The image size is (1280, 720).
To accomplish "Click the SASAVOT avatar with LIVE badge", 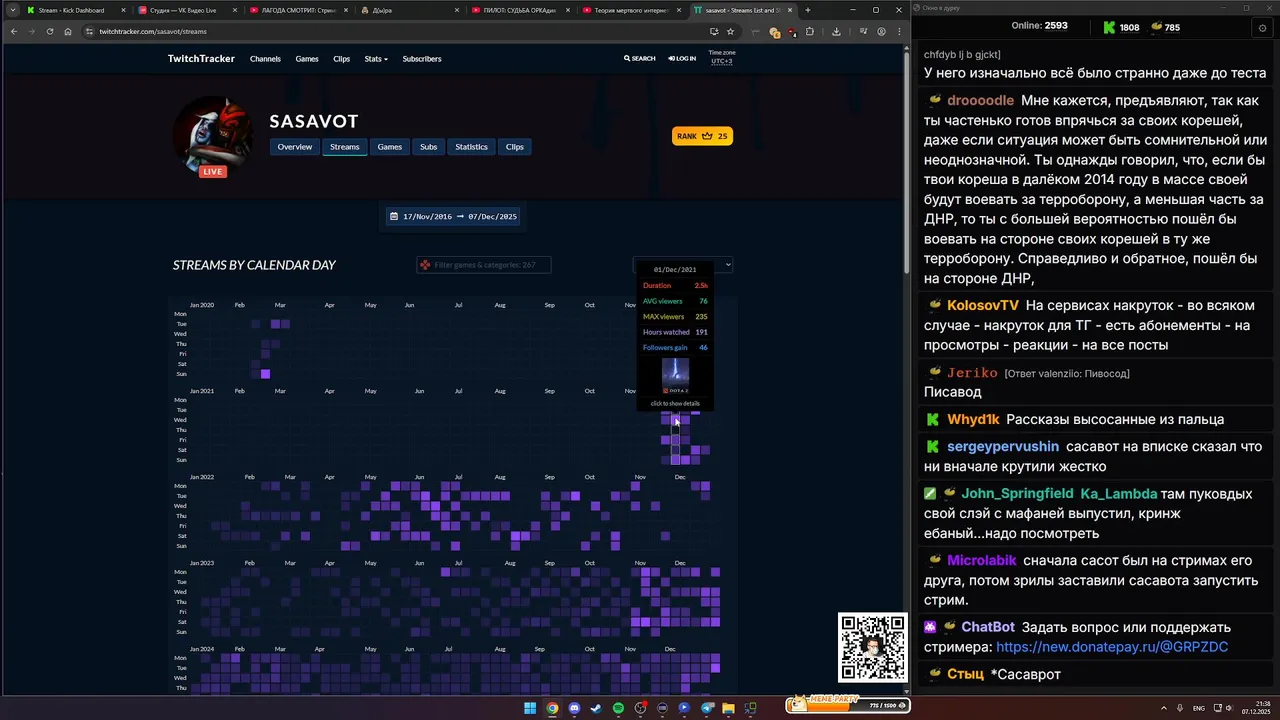I will pyautogui.click(x=213, y=136).
